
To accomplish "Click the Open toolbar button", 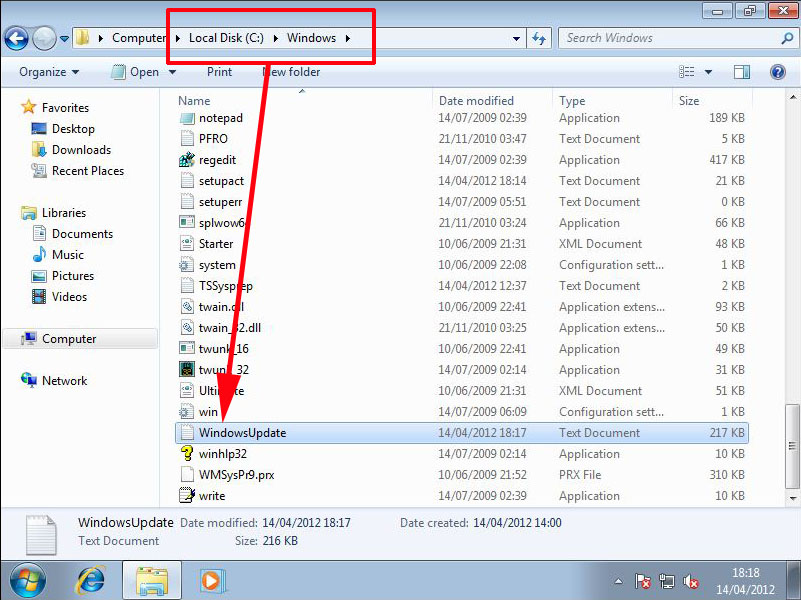I will (x=135, y=72).
